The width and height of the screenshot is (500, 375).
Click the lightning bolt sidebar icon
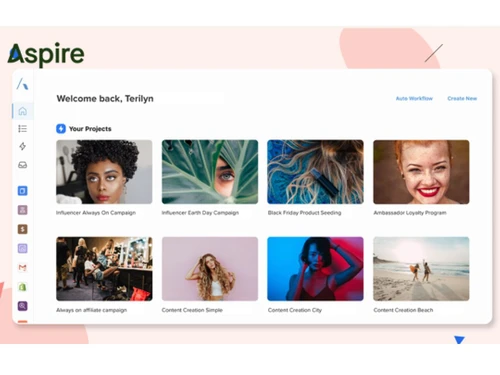tap(23, 146)
